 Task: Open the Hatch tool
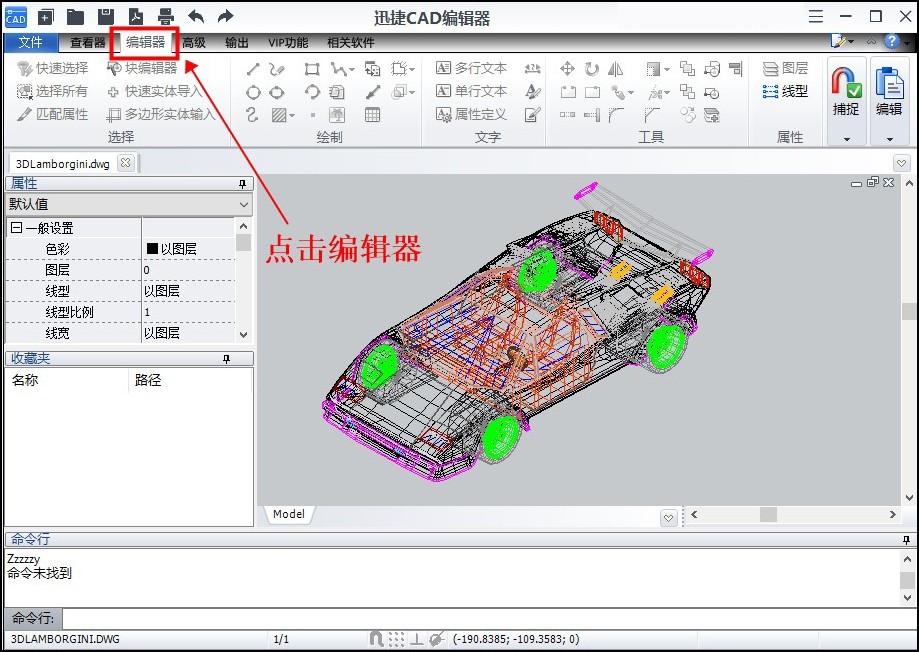pos(280,114)
